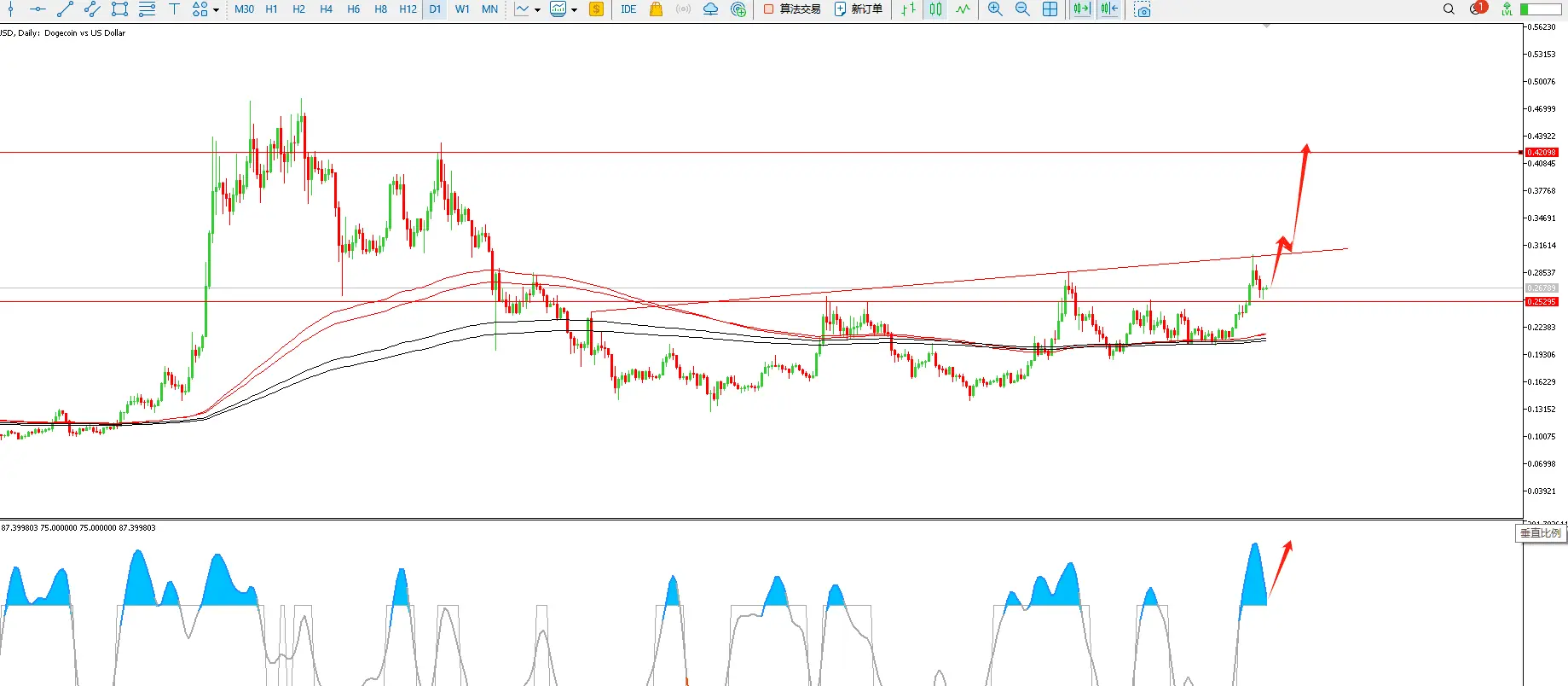
Task: Switch to H2 timeframe
Action: pos(299,9)
